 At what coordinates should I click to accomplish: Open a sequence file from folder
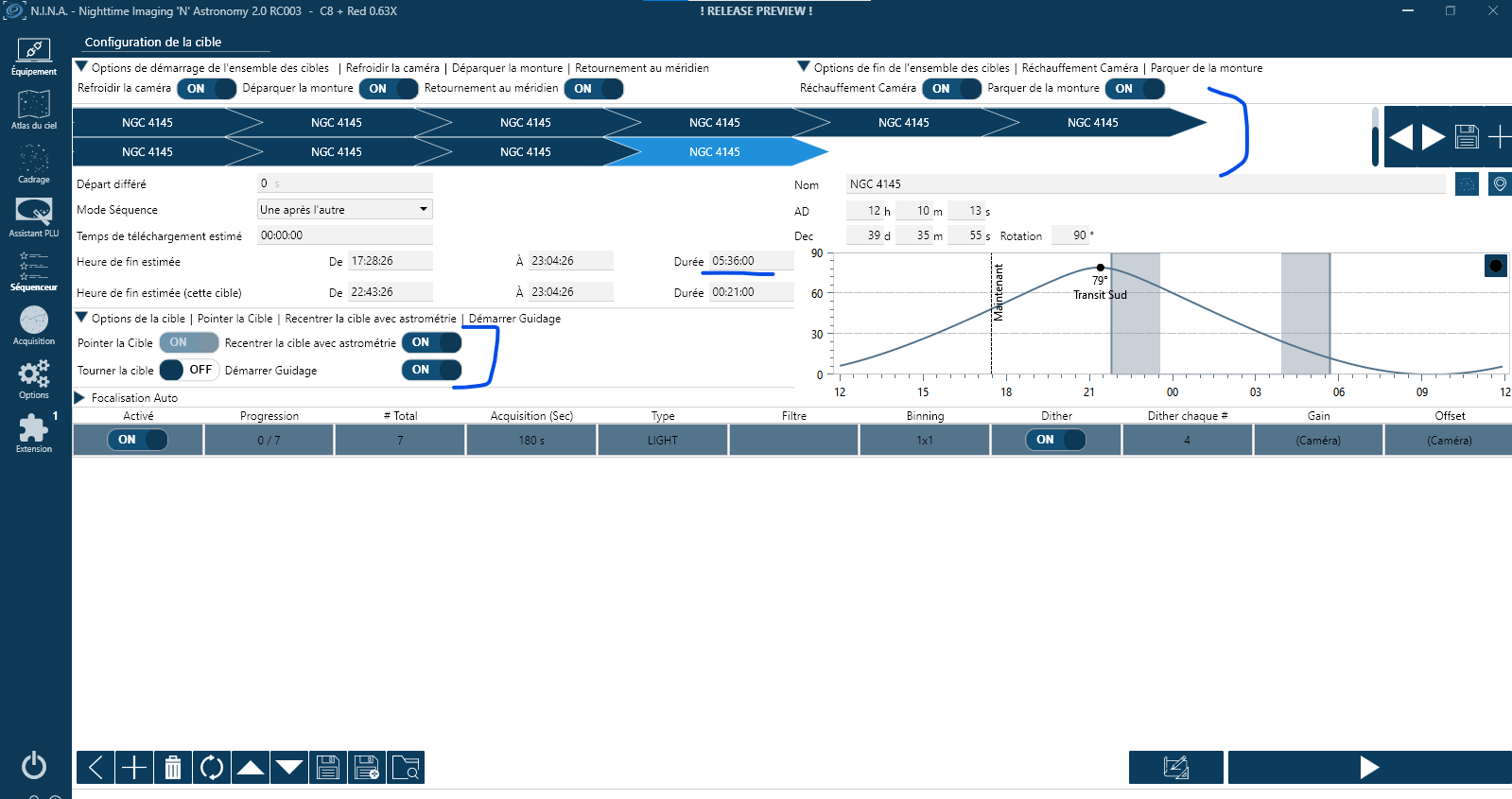(406, 768)
